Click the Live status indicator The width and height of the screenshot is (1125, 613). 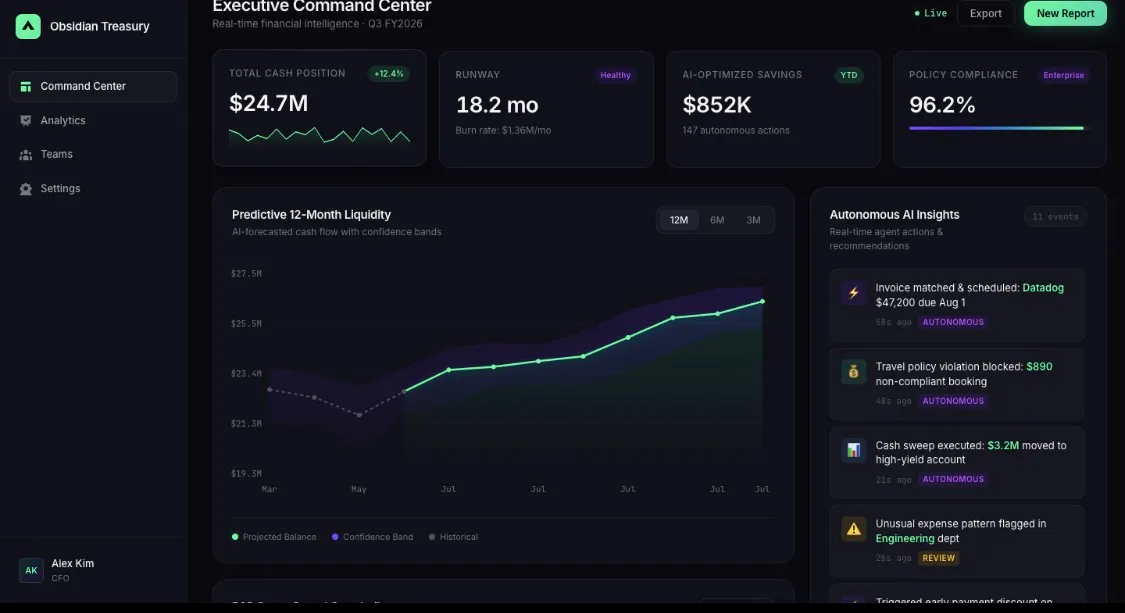[x=931, y=14]
